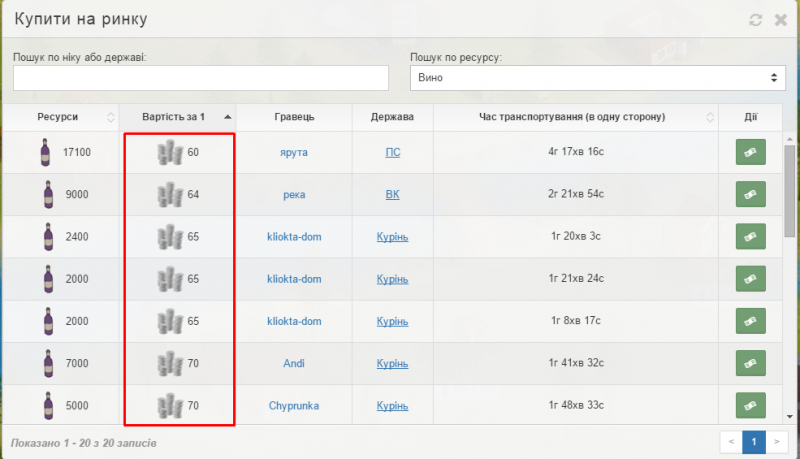The width and height of the screenshot is (800, 459).
Task: Click next page arrow in pagination
Action: tap(777, 440)
